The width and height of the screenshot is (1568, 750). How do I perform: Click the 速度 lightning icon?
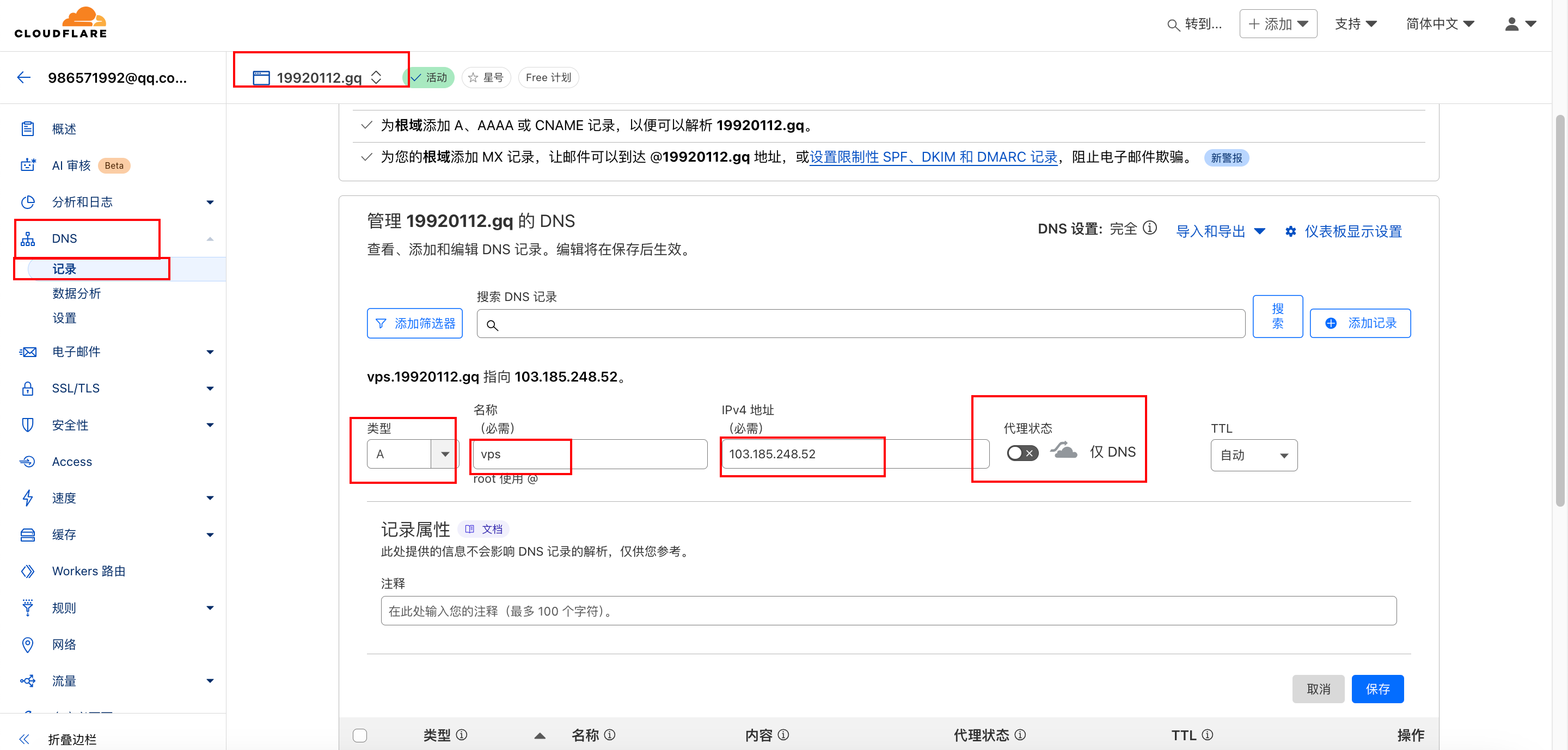27,498
